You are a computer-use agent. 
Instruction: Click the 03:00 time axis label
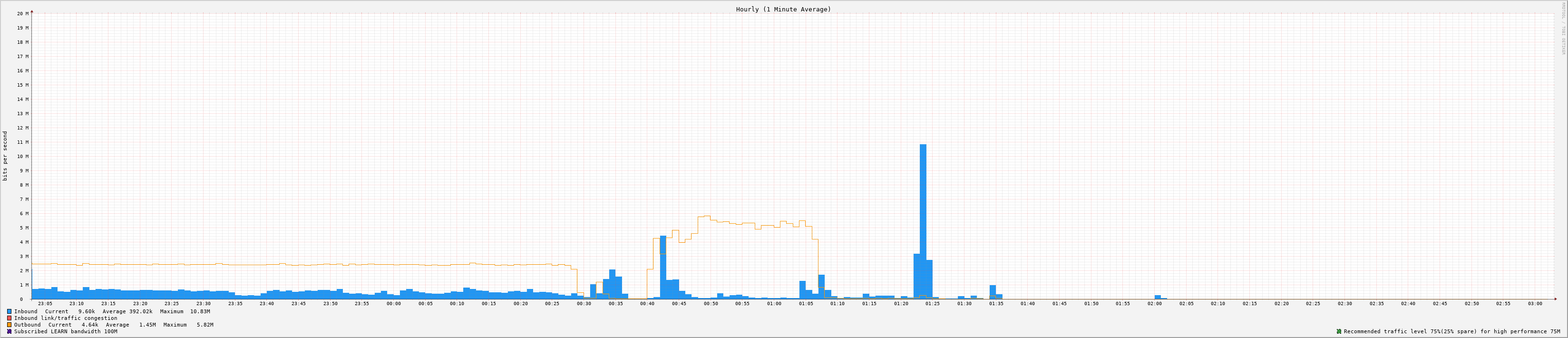[1535, 303]
